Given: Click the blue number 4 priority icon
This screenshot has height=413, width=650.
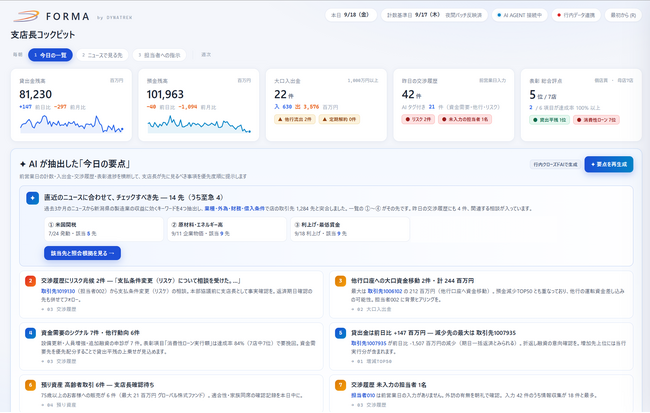Looking at the screenshot, I should pyautogui.click(x=30, y=333).
